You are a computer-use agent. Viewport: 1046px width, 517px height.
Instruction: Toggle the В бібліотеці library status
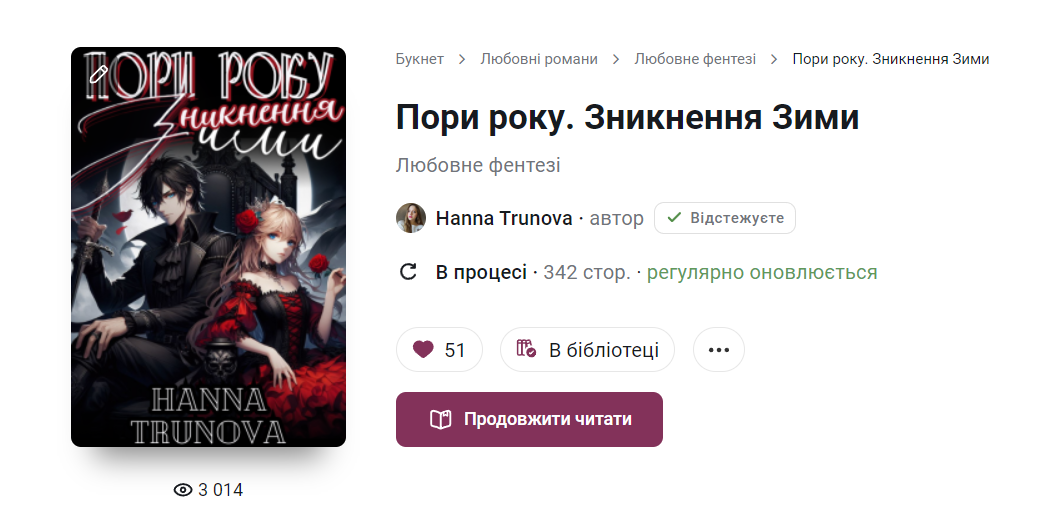click(x=587, y=350)
